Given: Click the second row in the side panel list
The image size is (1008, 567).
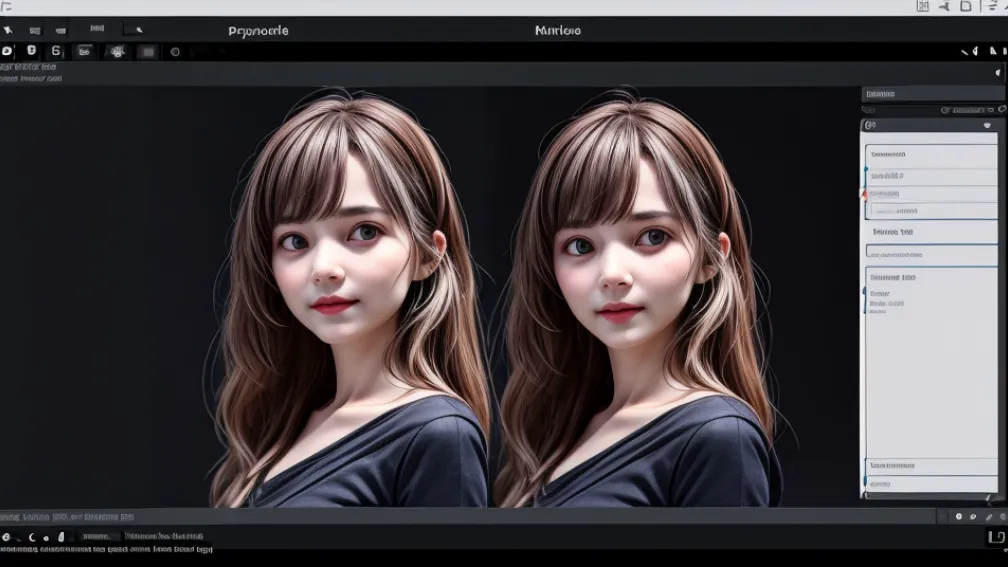Looking at the screenshot, I should pyautogui.click(x=932, y=176).
